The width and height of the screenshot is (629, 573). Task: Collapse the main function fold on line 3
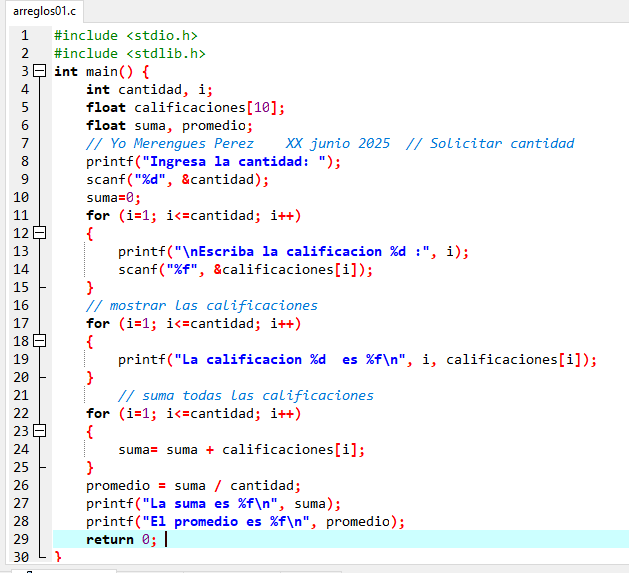coord(40,72)
